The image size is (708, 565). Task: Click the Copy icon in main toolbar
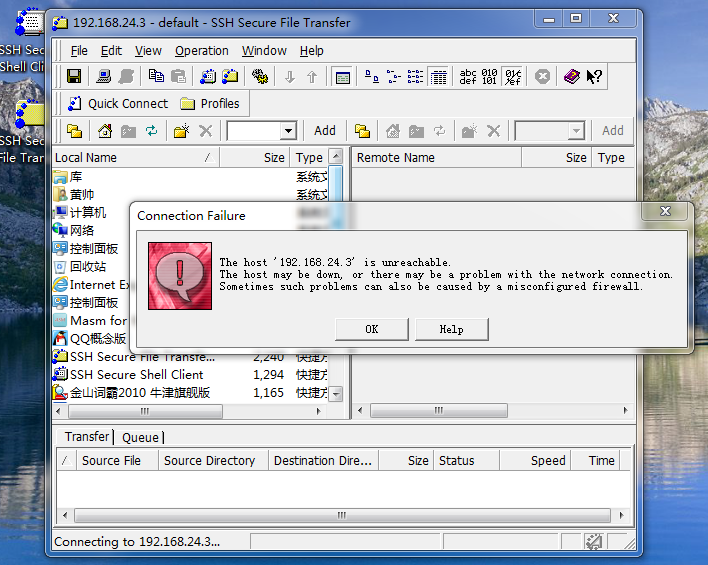tap(156, 76)
